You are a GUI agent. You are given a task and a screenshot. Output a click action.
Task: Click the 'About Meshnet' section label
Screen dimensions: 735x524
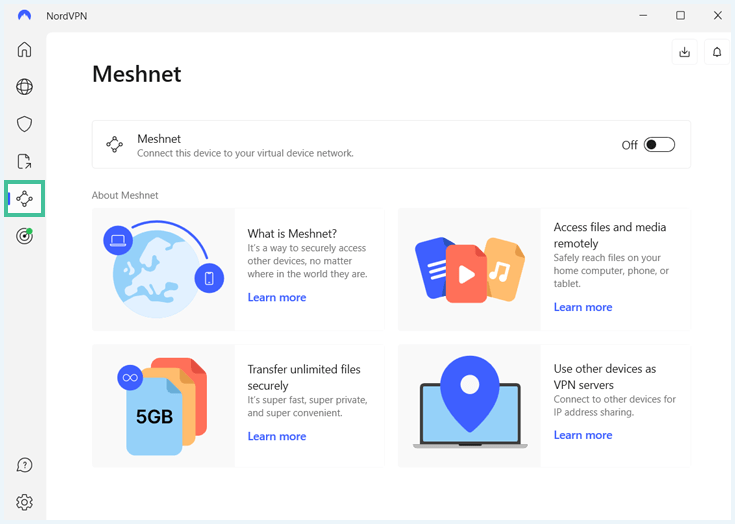coord(125,195)
